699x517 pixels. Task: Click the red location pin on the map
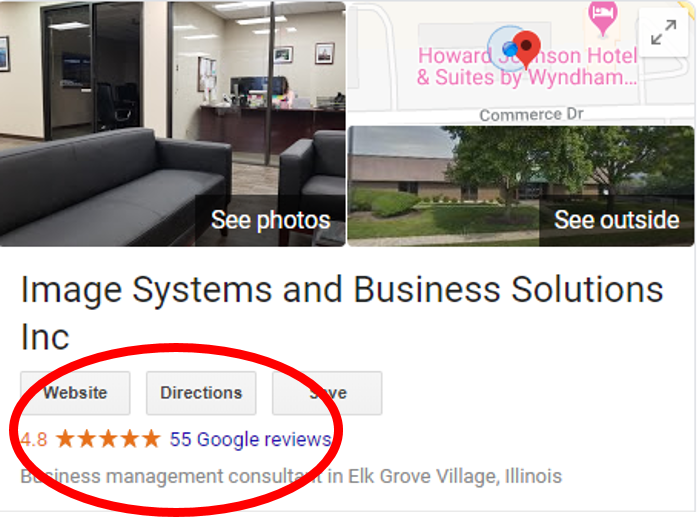coord(526,49)
